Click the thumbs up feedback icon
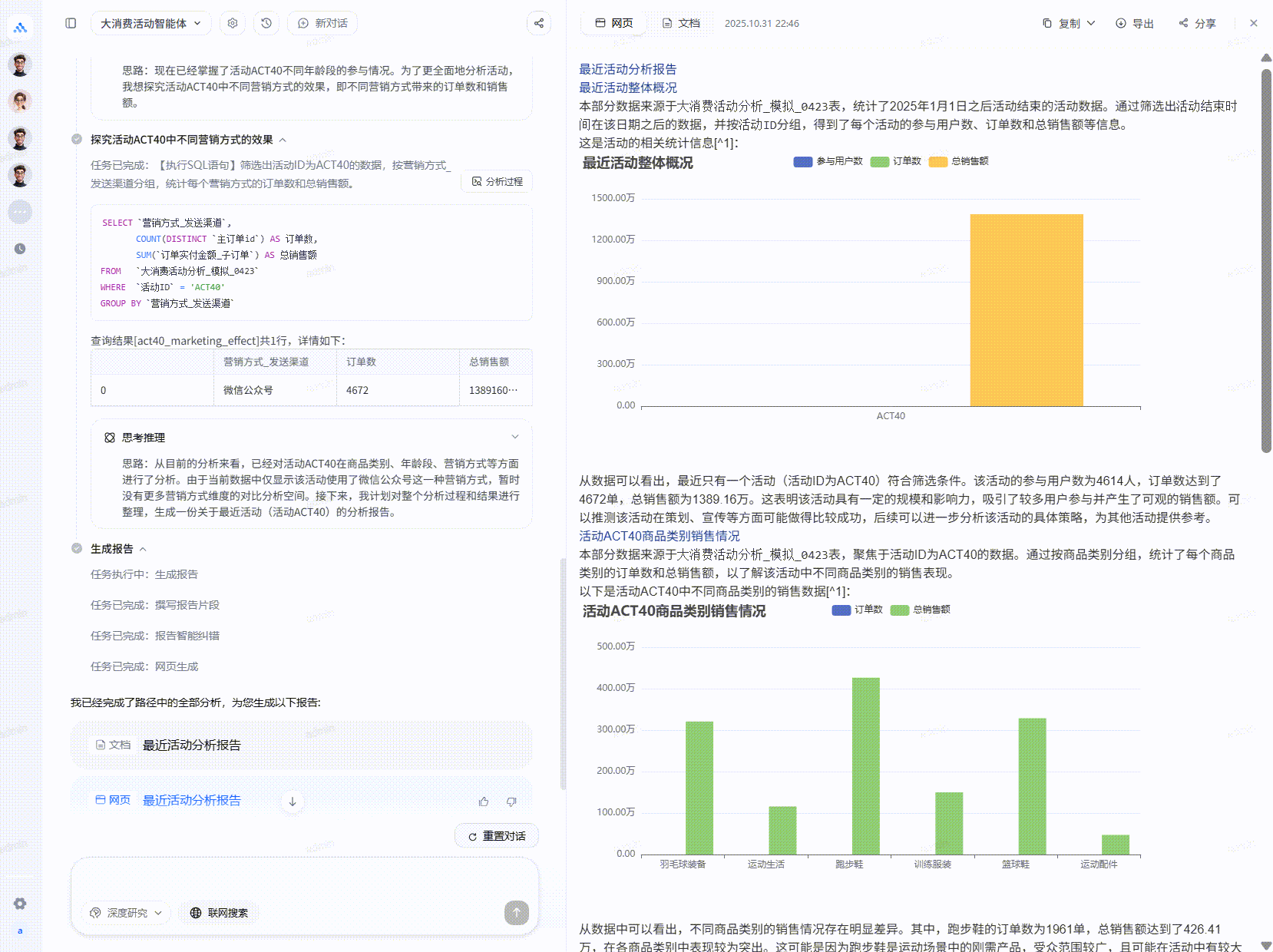The width and height of the screenshot is (1273, 952). [484, 802]
